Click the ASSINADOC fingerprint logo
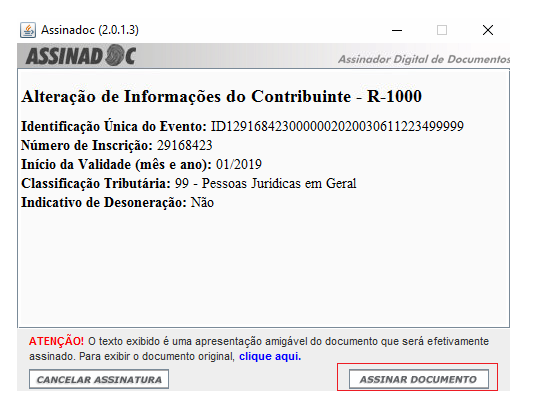The image size is (533, 410). (x=81, y=55)
